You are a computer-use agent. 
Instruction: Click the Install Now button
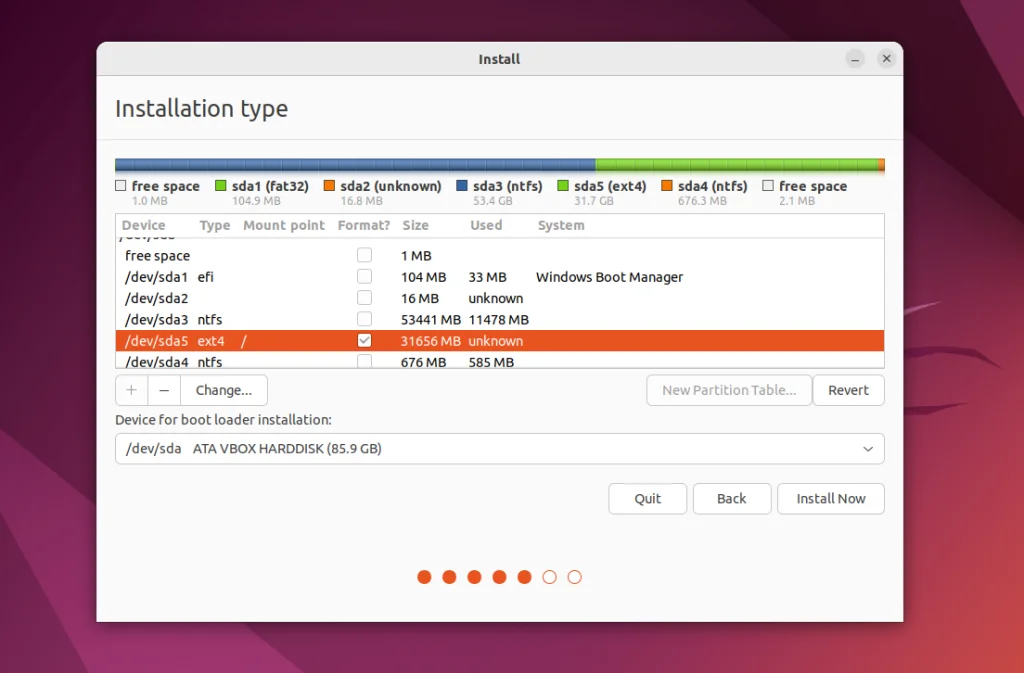[830, 498]
